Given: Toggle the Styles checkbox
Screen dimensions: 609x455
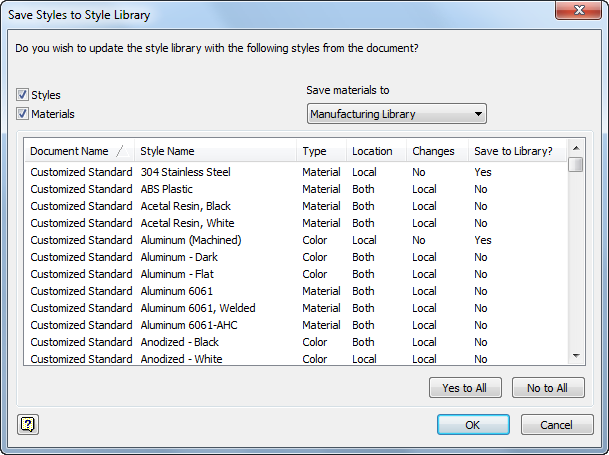Looking at the screenshot, I should 22,95.
